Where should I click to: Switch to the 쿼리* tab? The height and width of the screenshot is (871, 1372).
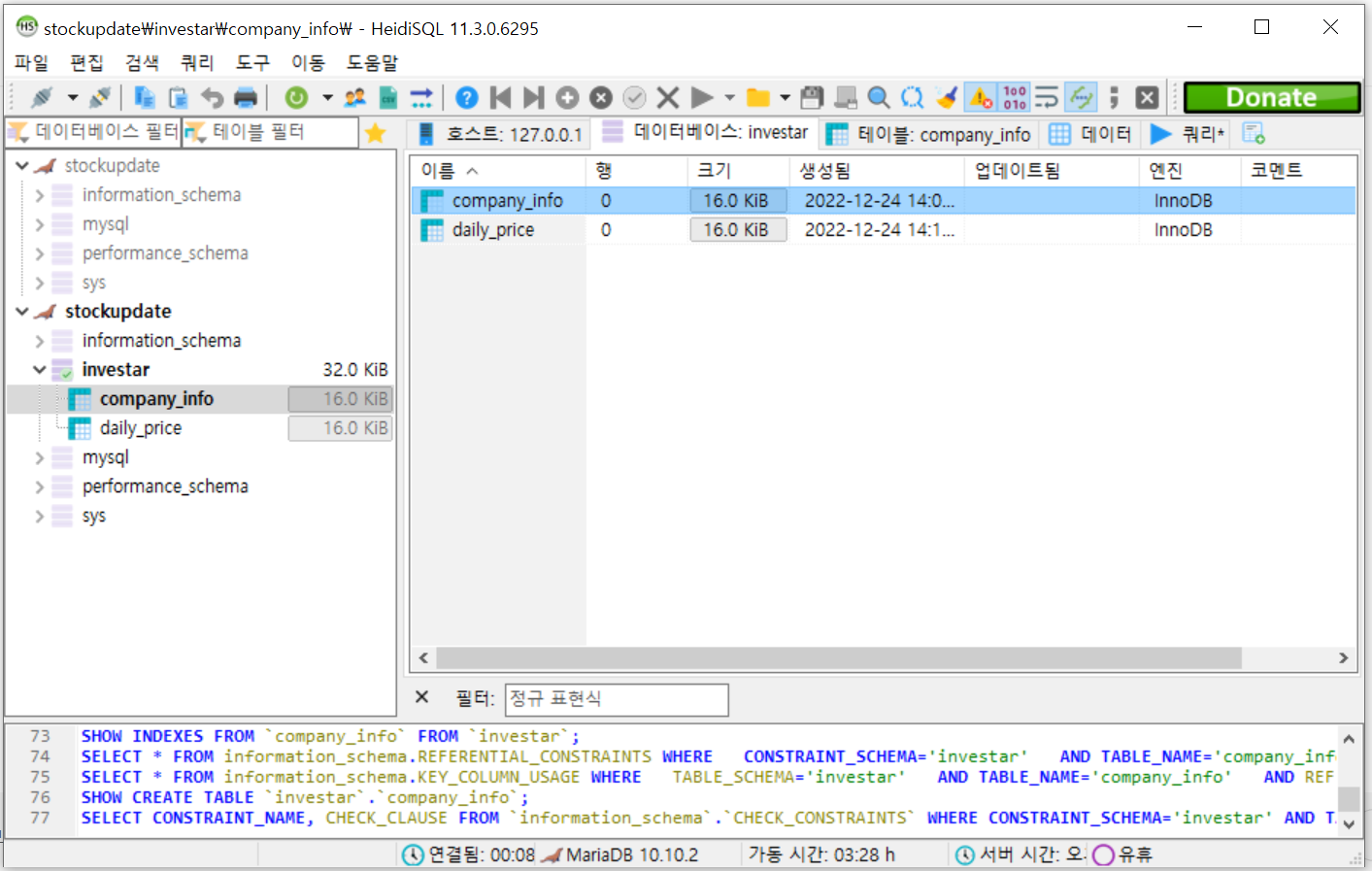1188,134
